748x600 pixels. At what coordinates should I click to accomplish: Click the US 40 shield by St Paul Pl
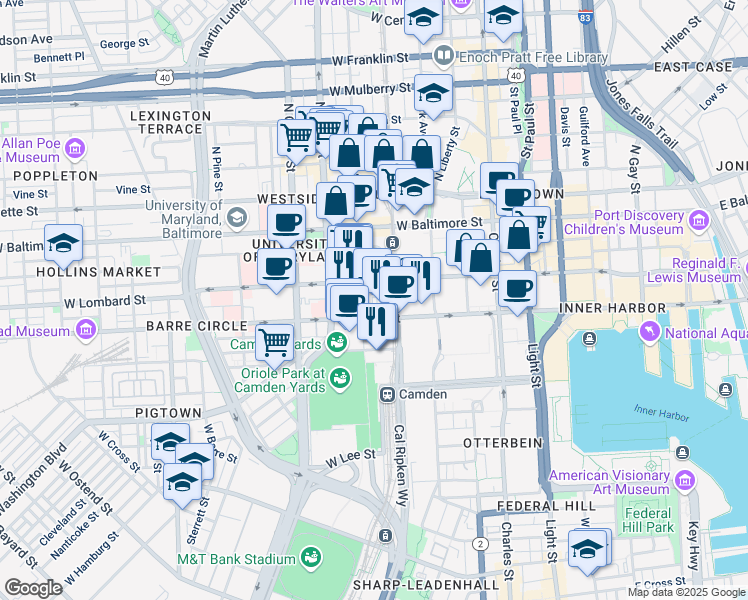pyautogui.click(x=516, y=76)
